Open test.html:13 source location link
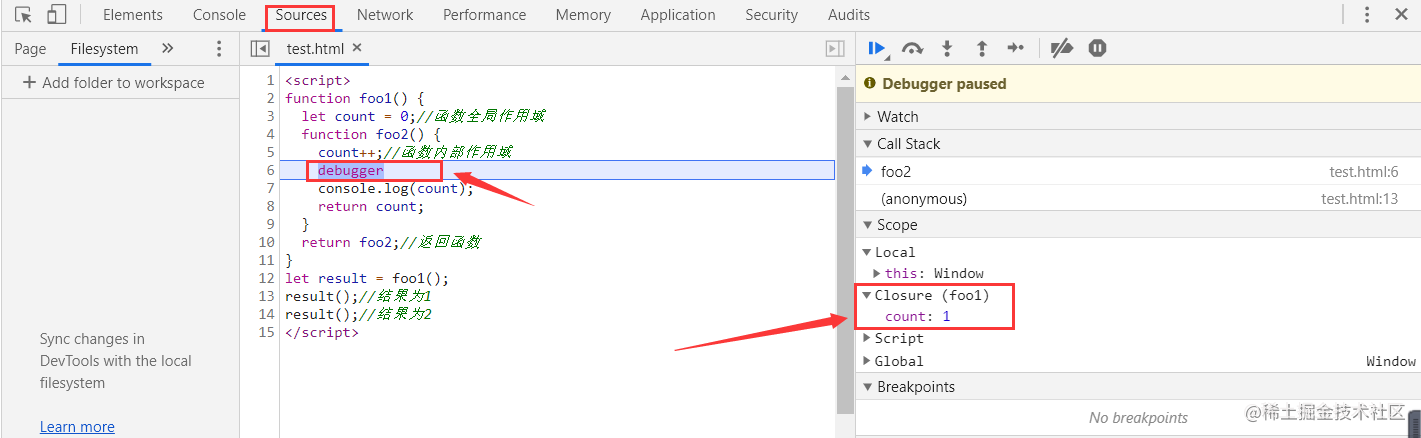 1360,199
